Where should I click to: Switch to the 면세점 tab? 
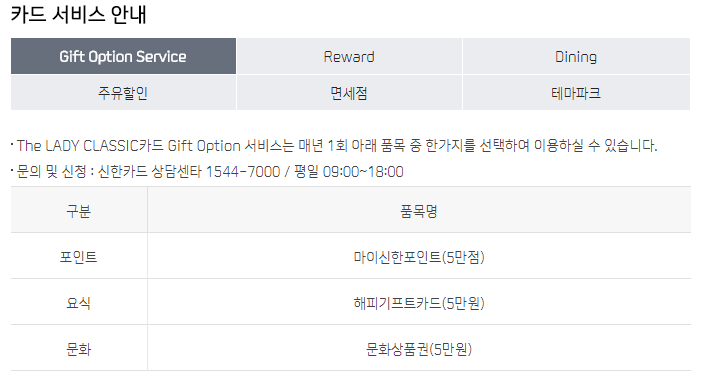349,93
